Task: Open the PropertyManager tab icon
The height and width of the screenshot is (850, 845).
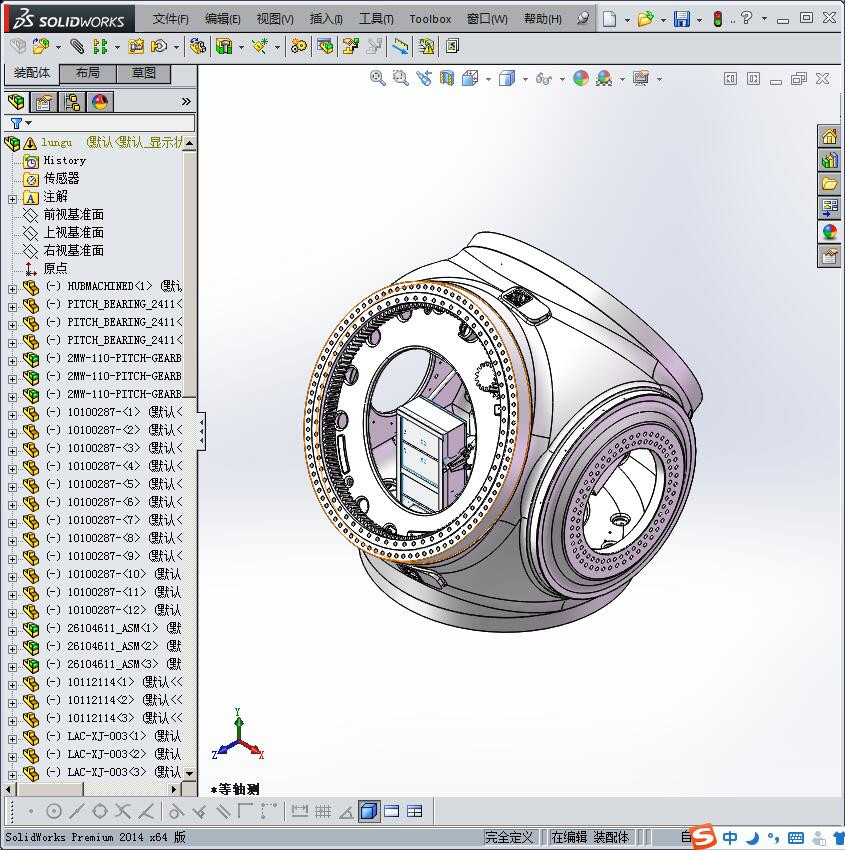Action: [44, 102]
